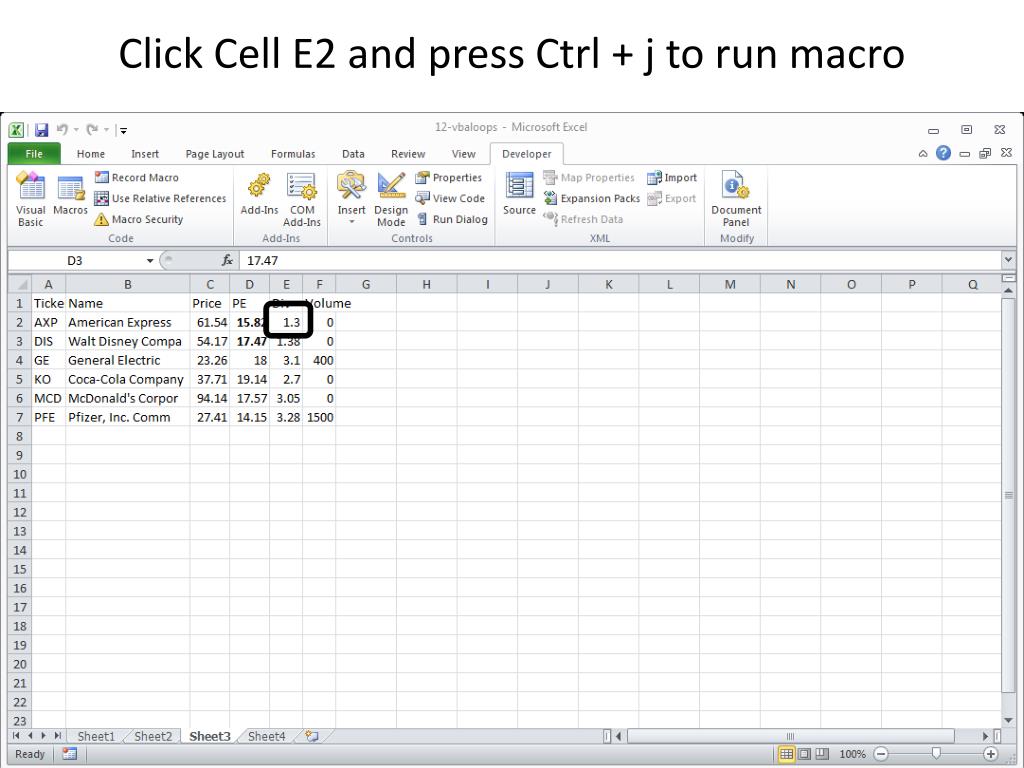Click the Insert Function fx button

227,261
